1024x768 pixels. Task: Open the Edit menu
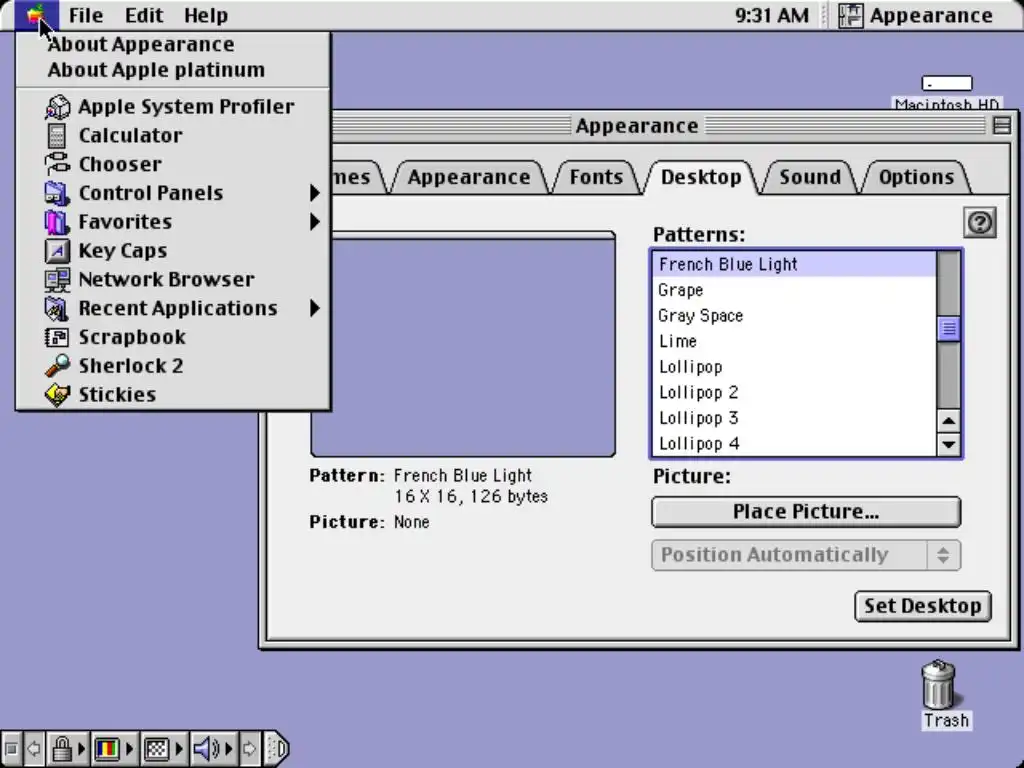[x=144, y=15]
